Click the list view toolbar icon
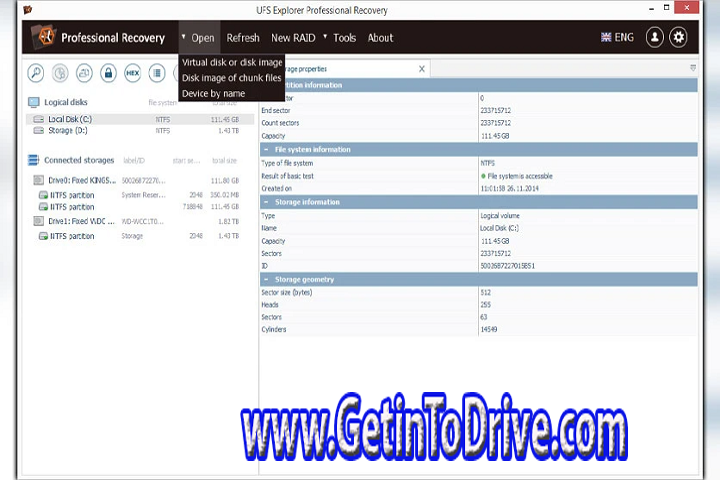 click(157, 73)
